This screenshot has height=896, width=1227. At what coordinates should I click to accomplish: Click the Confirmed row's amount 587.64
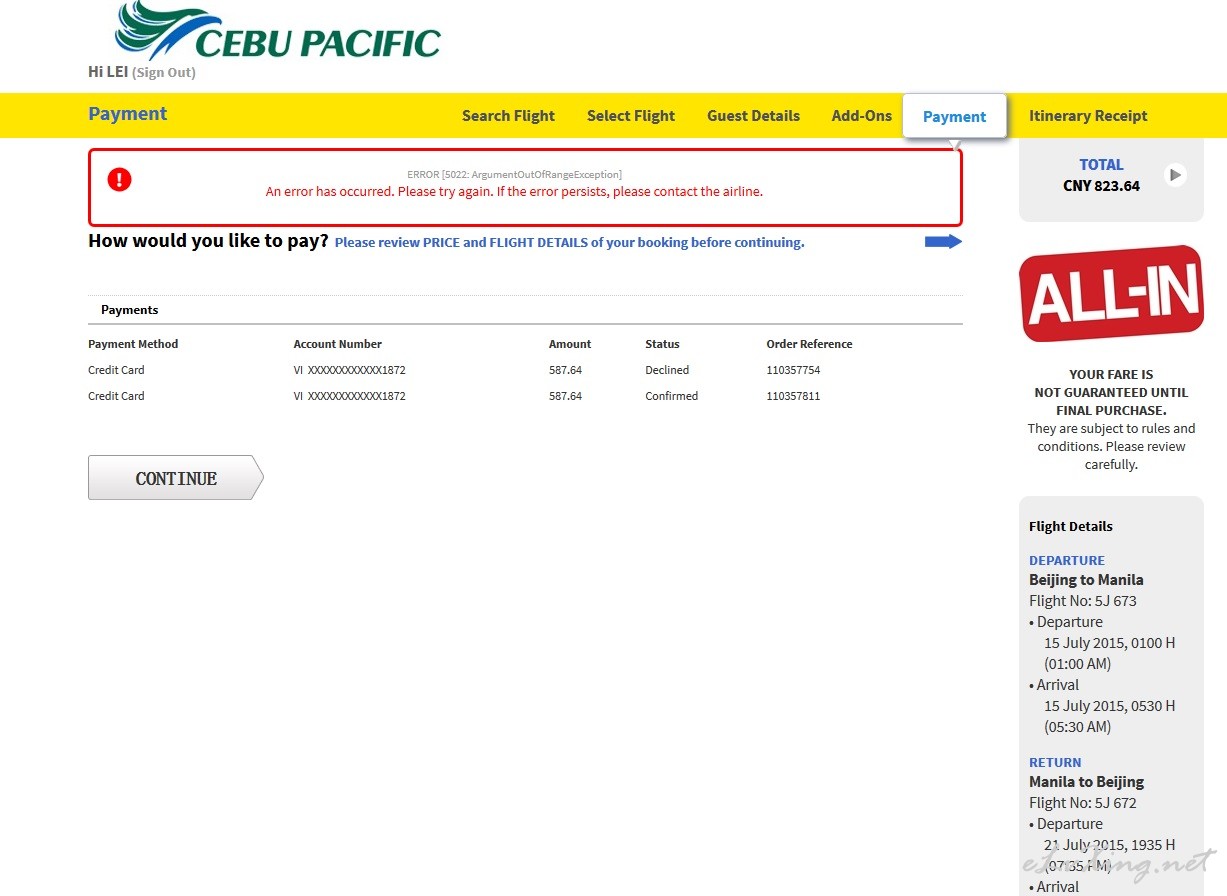[565, 396]
